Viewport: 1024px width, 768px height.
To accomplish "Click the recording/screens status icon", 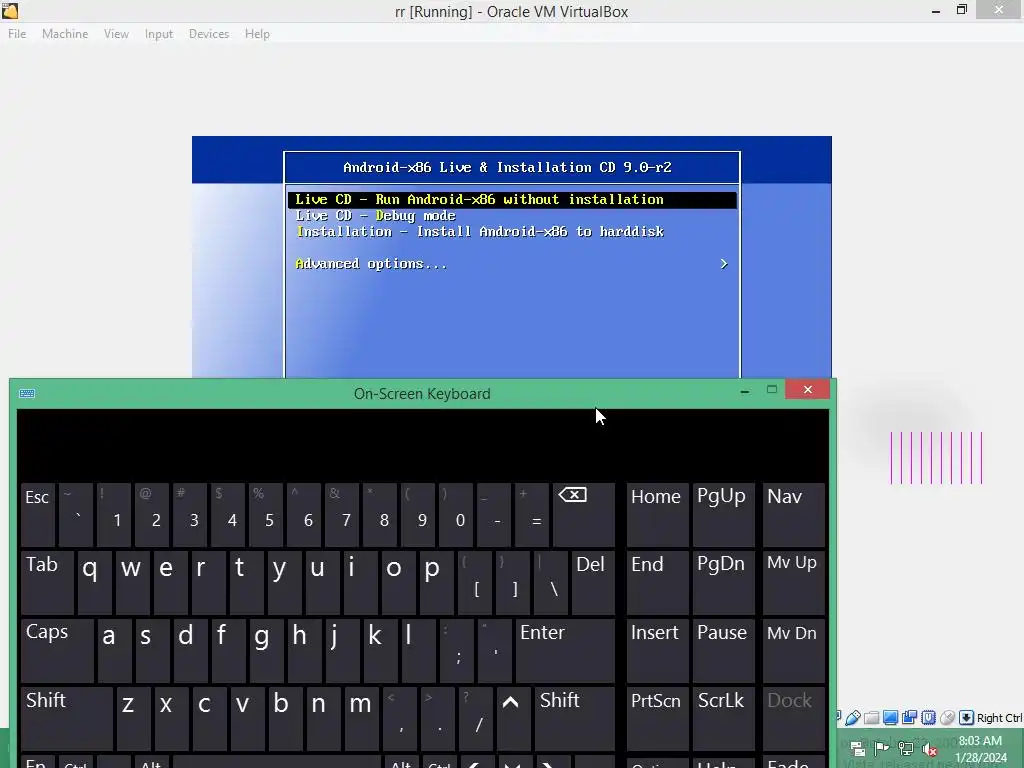I will coord(909,718).
